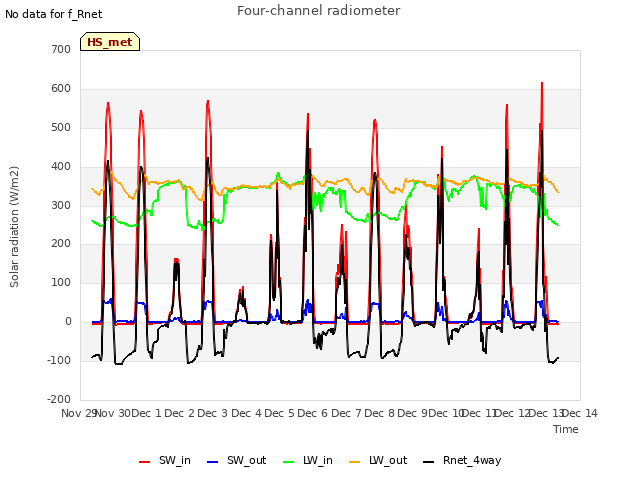Image resolution: width=640 pixels, height=480 pixels.
Task: Click the 300 y-axis tick label
Action: (x=61, y=205)
